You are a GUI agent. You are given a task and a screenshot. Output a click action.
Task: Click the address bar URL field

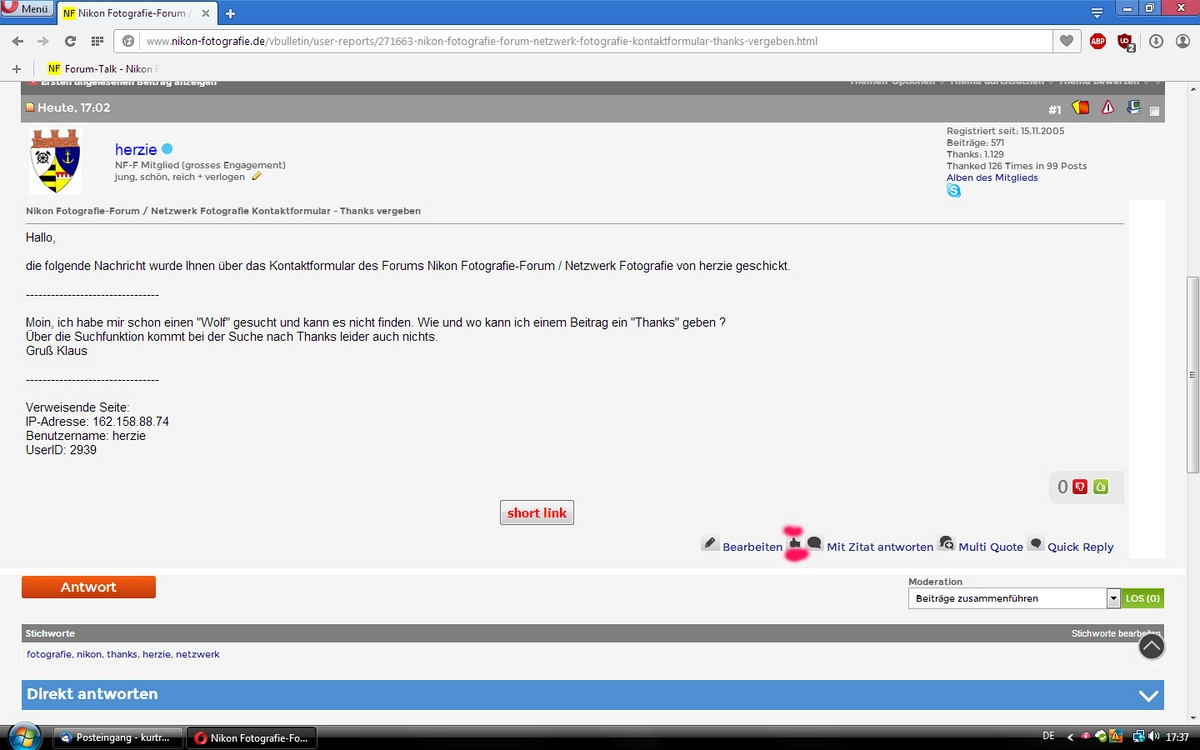coord(583,41)
